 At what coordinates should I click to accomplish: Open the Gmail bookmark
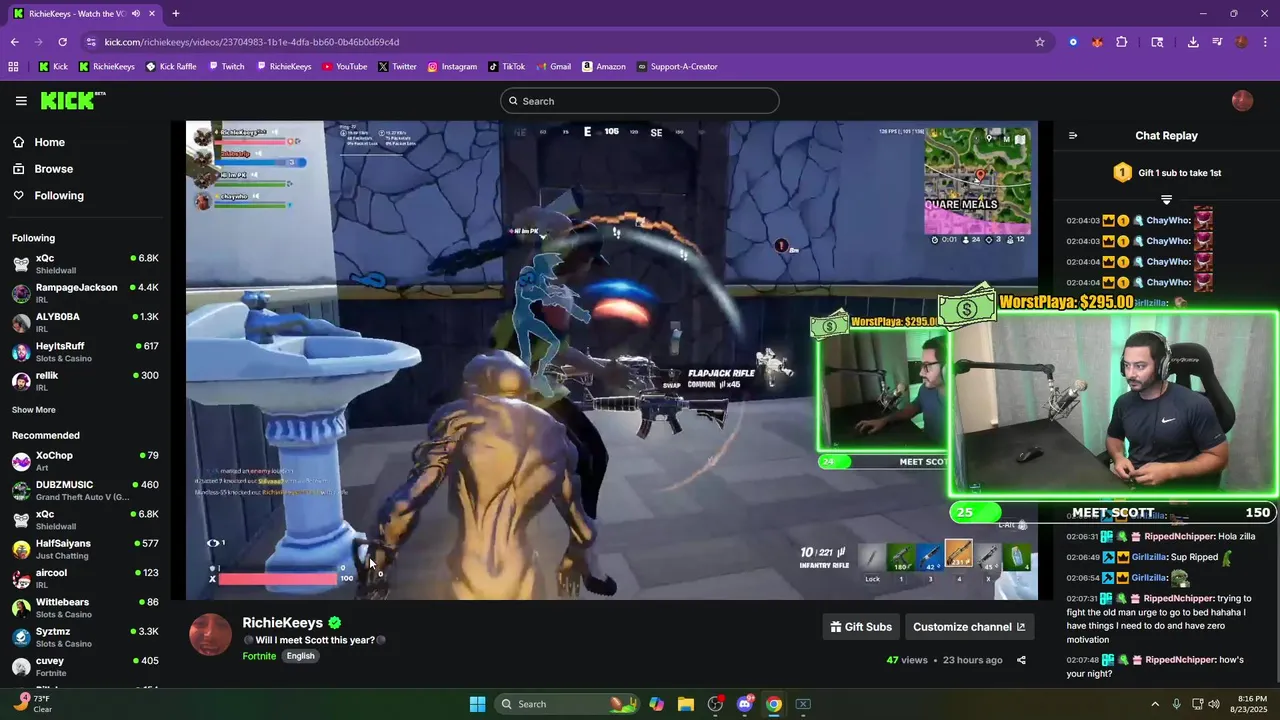coord(553,67)
